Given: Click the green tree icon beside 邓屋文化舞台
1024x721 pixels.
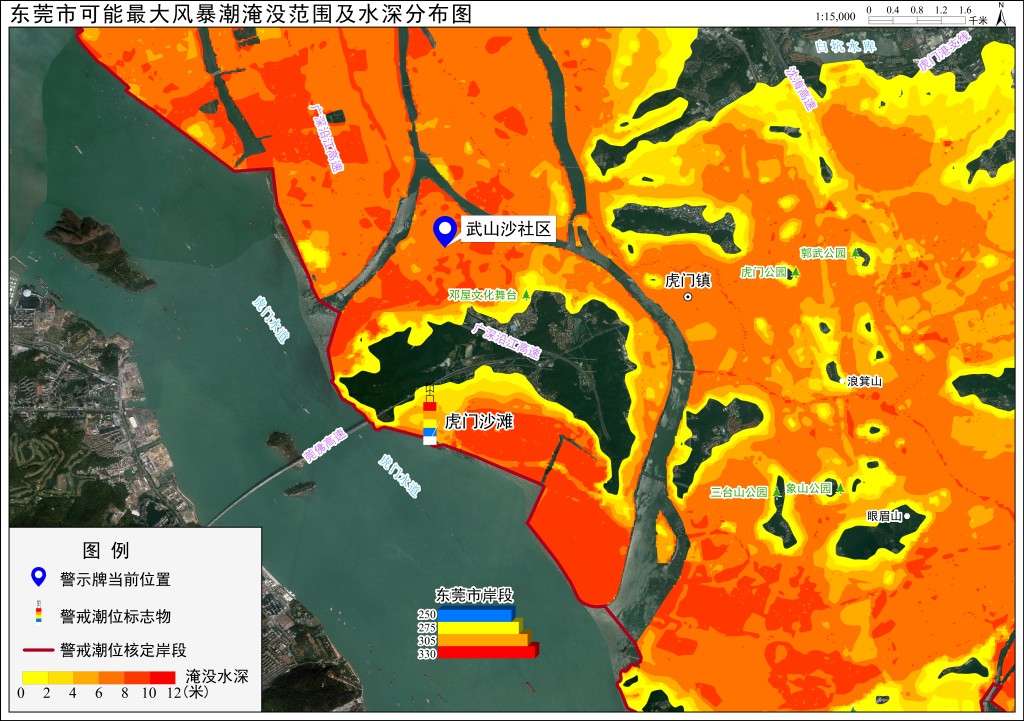Looking at the screenshot, I should click(526, 295).
